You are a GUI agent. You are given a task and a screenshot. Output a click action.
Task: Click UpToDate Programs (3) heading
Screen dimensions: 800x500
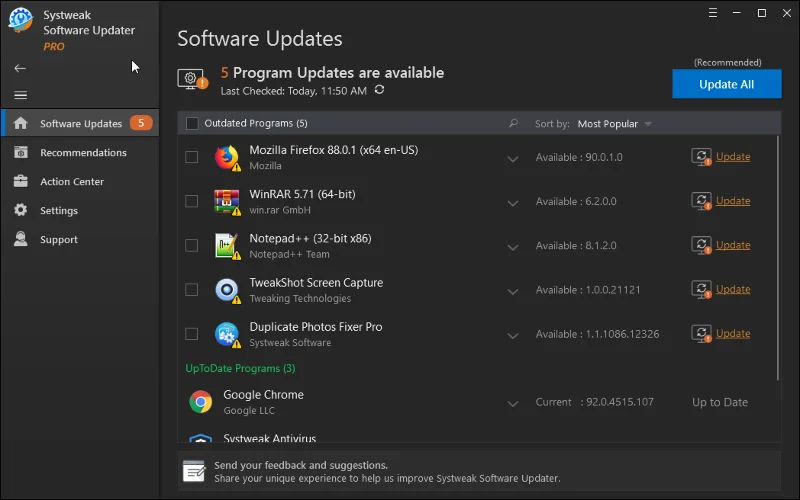[x=240, y=368]
